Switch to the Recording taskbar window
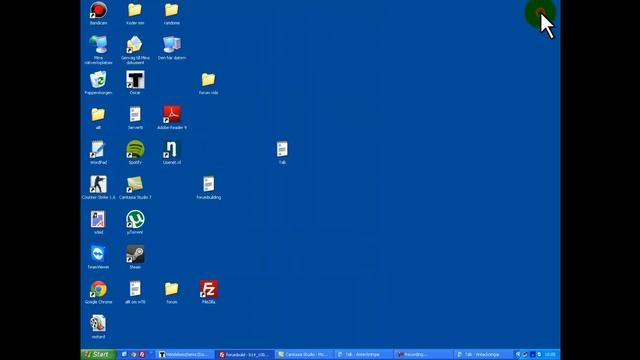The width and height of the screenshot is (640, 360). pos(424,355)
